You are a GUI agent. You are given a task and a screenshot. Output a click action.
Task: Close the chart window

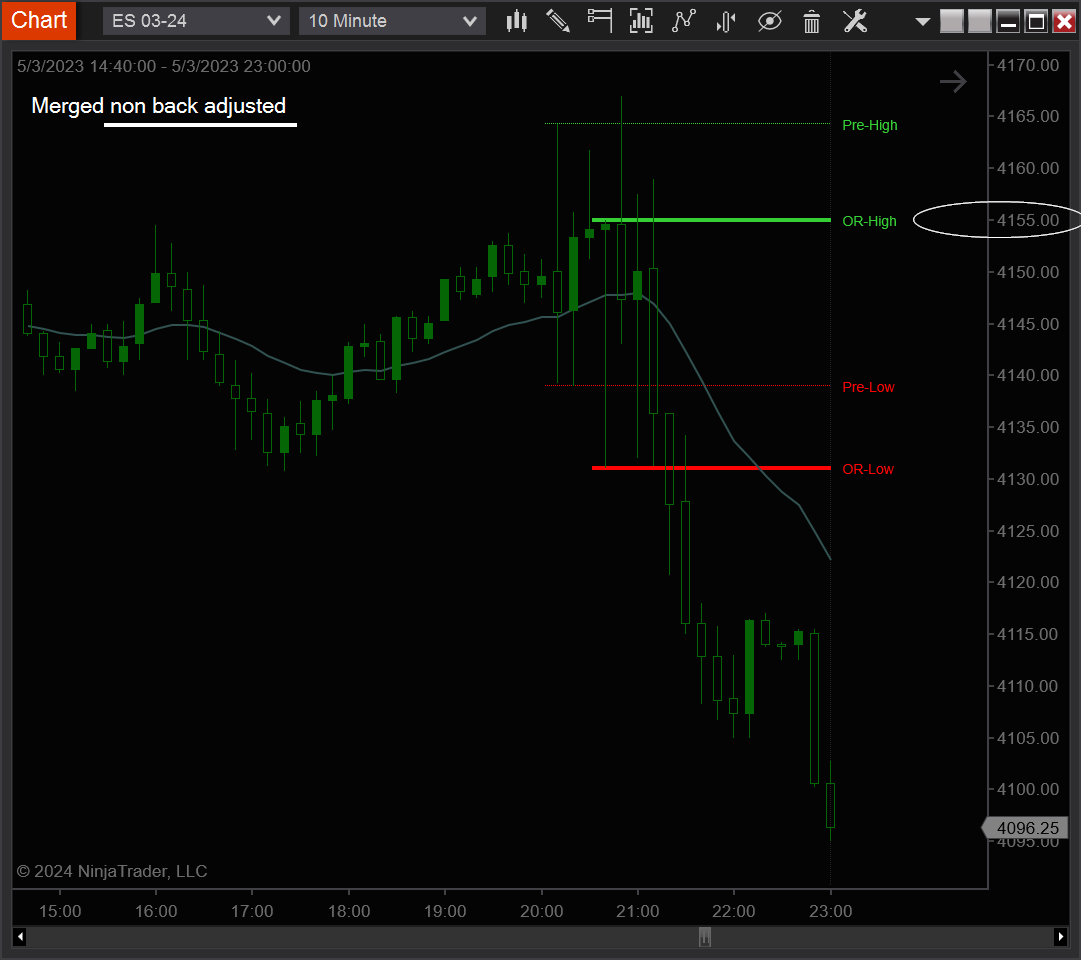(x=1064, y=21)
